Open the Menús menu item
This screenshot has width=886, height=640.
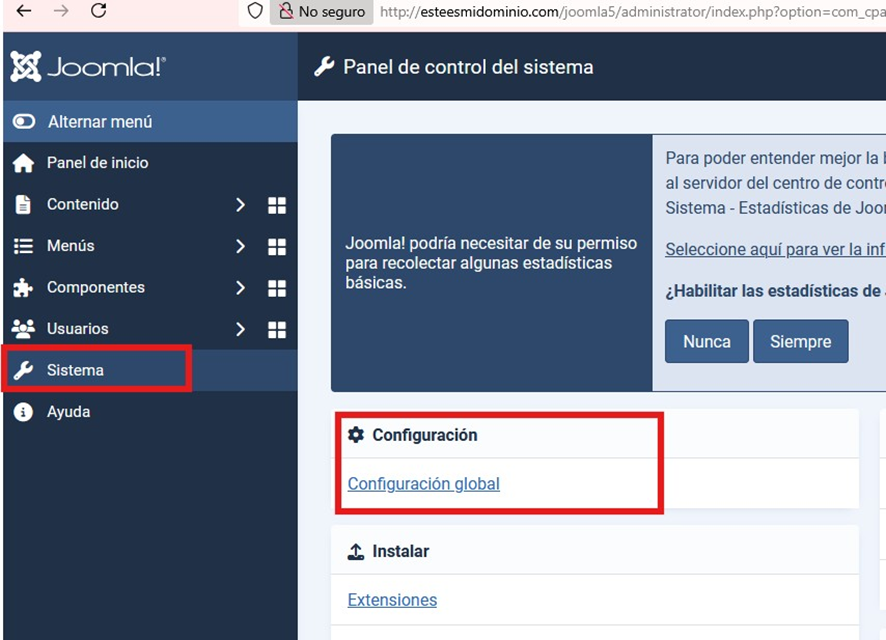71,246
